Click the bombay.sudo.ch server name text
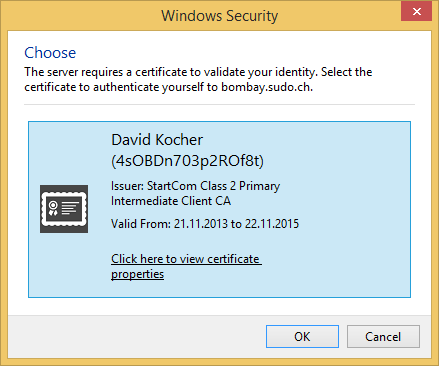Screen dimensions: 439x366 pyautogui.click(x=266, y=87)
